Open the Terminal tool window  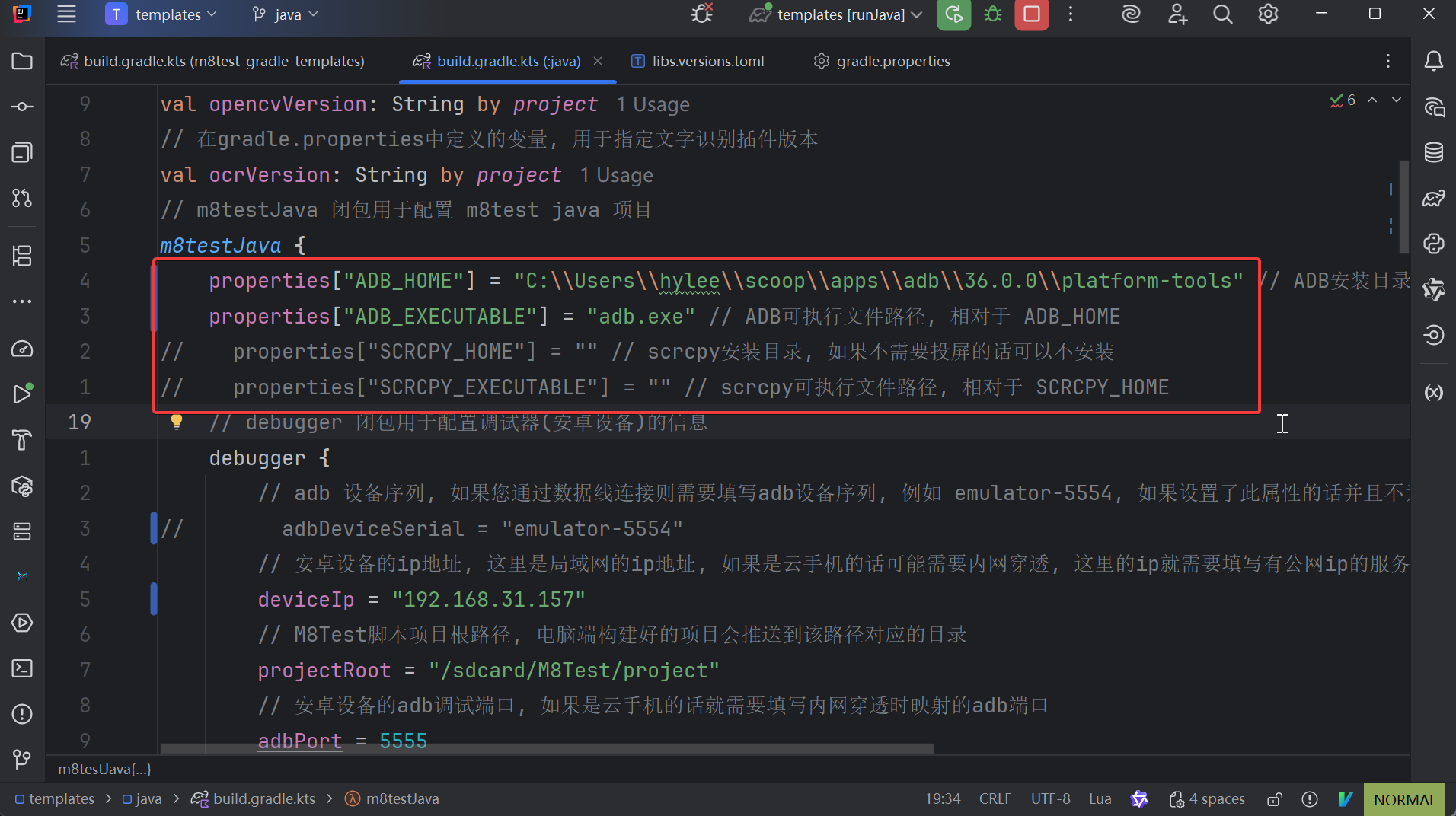click(x=22, y=668)
